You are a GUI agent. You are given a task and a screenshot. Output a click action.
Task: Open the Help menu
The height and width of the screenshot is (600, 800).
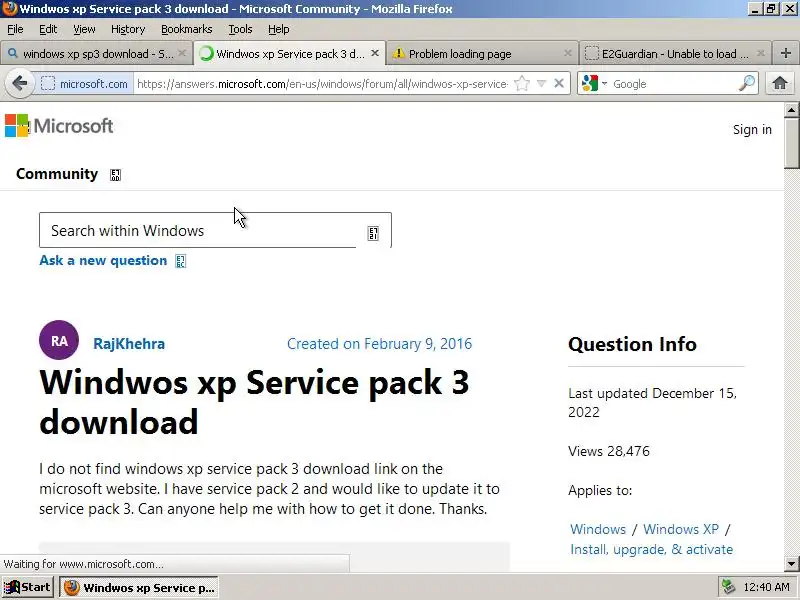coord(279,29)
